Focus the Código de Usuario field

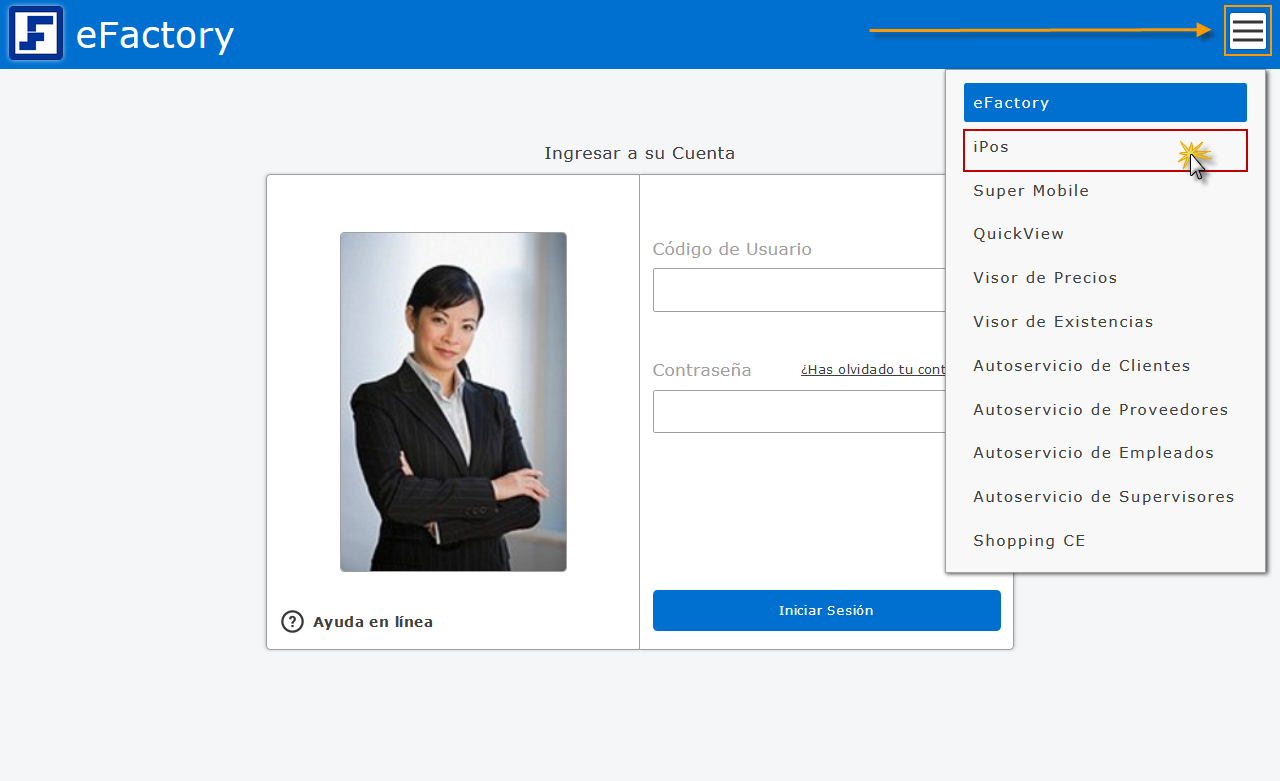click(799, 290)
